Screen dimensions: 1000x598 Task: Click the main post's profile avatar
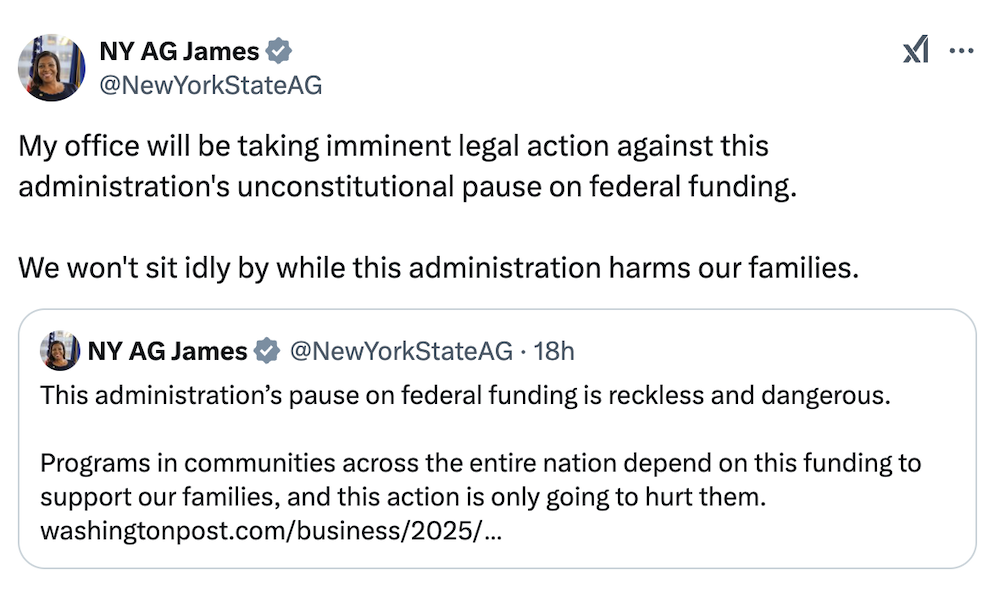click(51, 67)
